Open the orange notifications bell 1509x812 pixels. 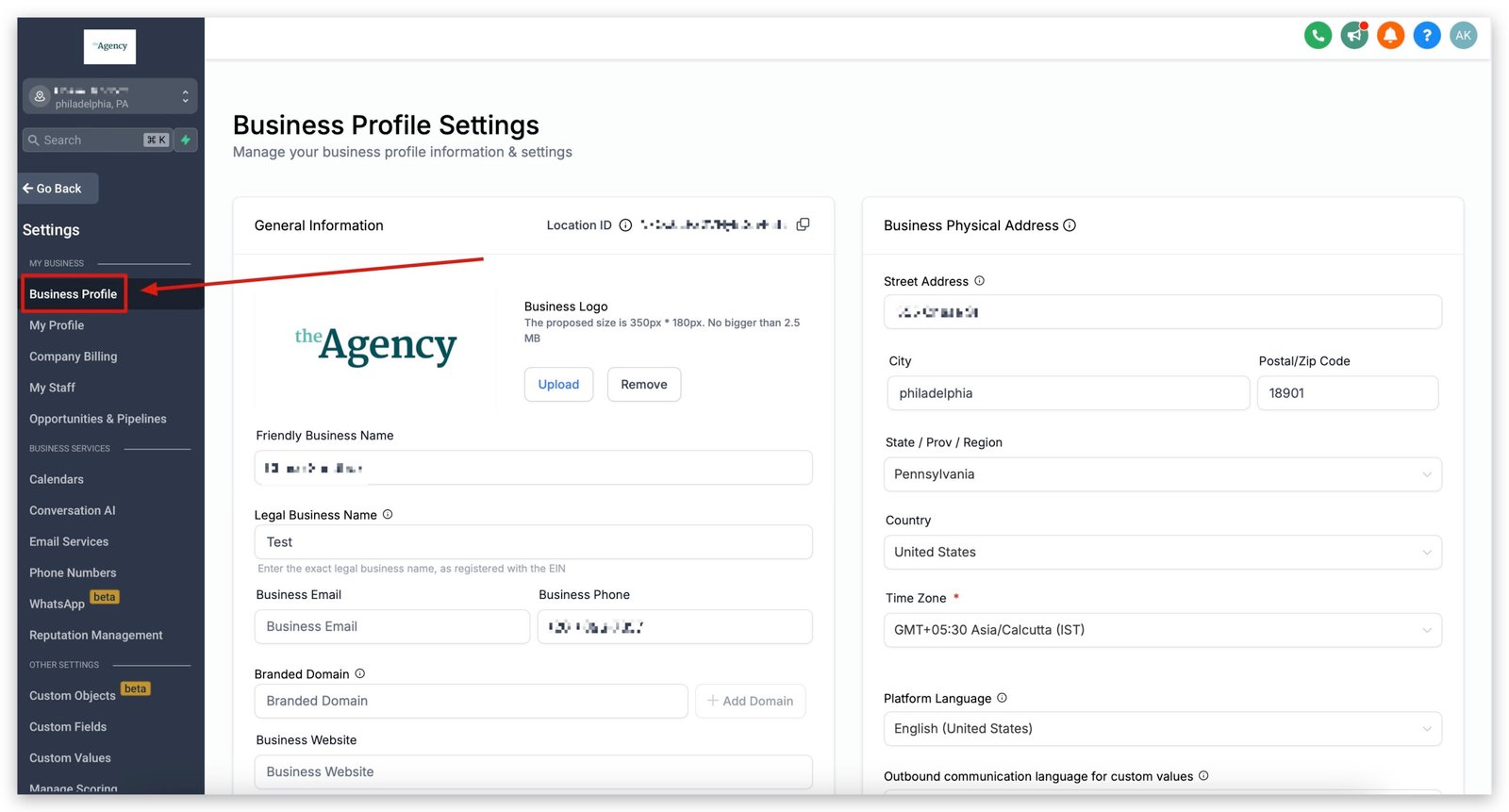click(x=1390, y=36)
